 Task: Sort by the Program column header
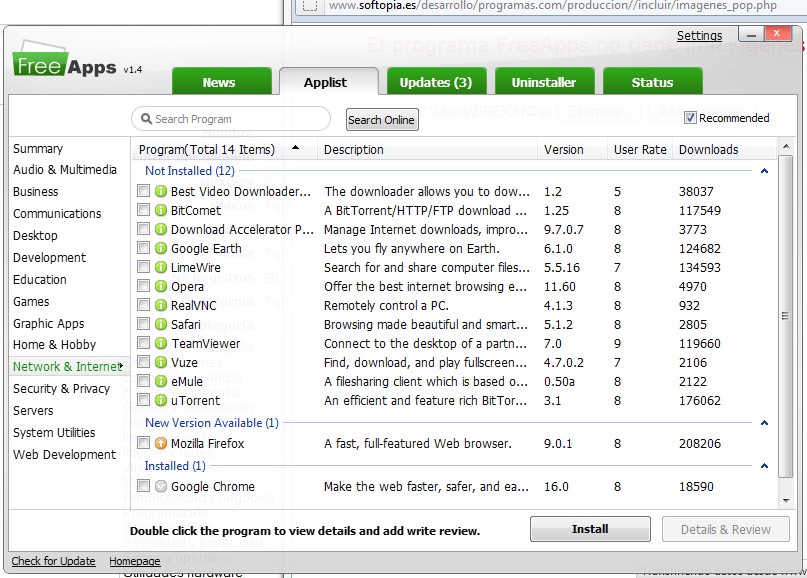click(x=224, y=150)
